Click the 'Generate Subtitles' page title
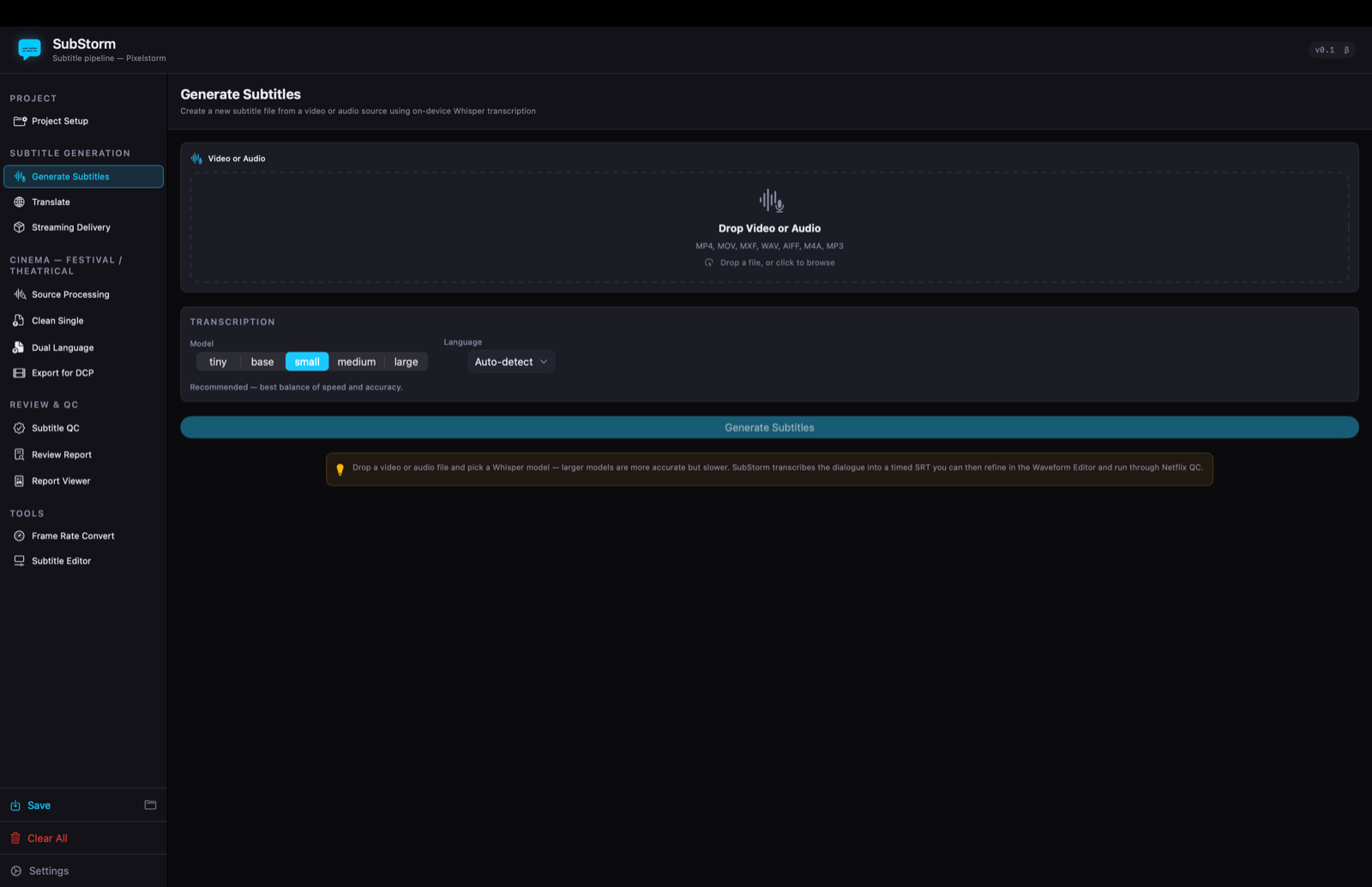The image size is (1372, 887). click(240, 94)
